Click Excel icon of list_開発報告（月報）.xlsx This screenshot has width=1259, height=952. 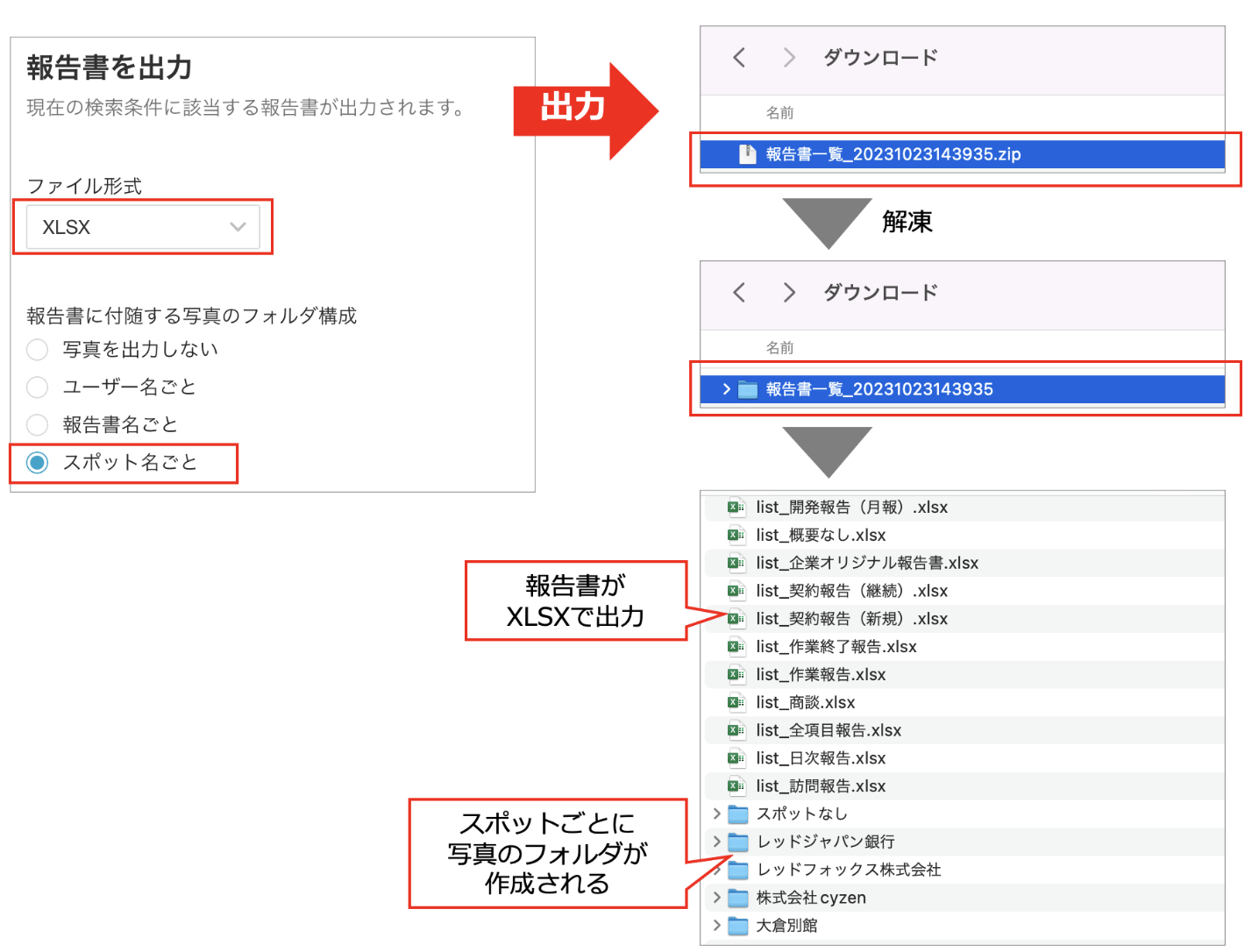click(736, 507)
